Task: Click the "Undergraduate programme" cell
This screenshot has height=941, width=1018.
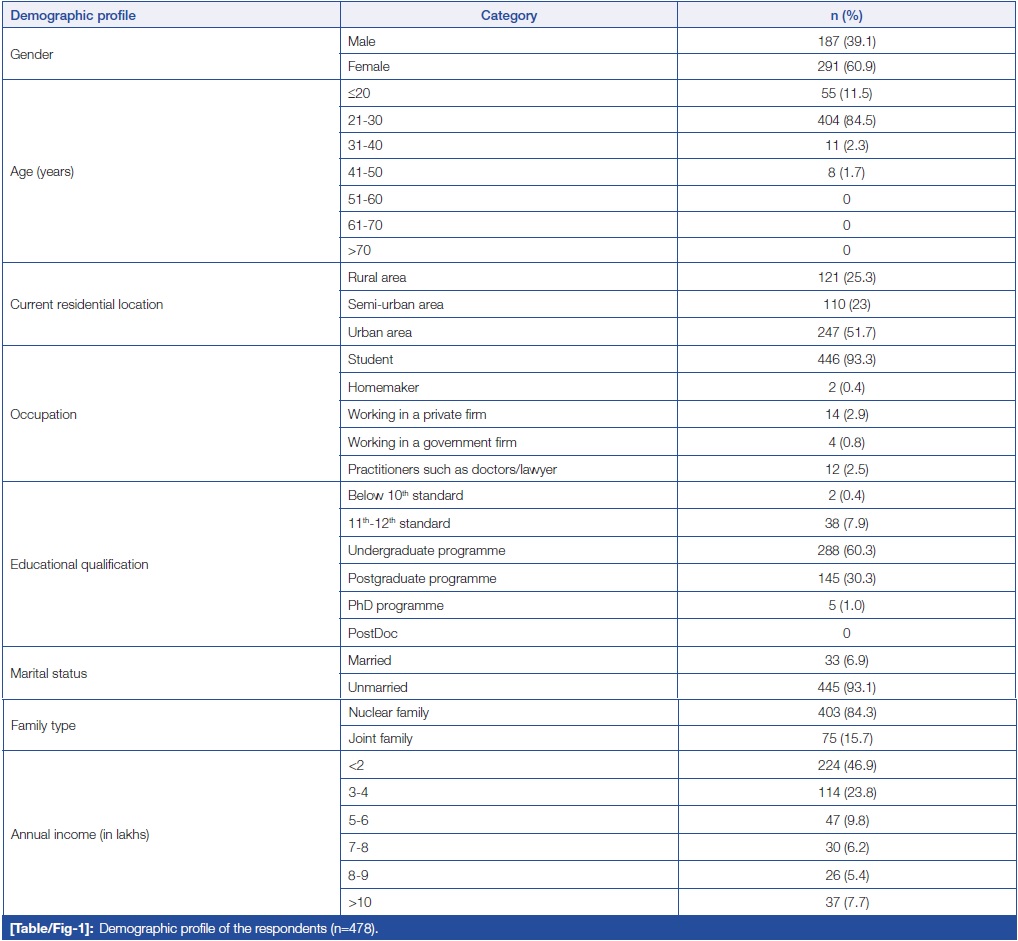Action: (x=426, y=551)
